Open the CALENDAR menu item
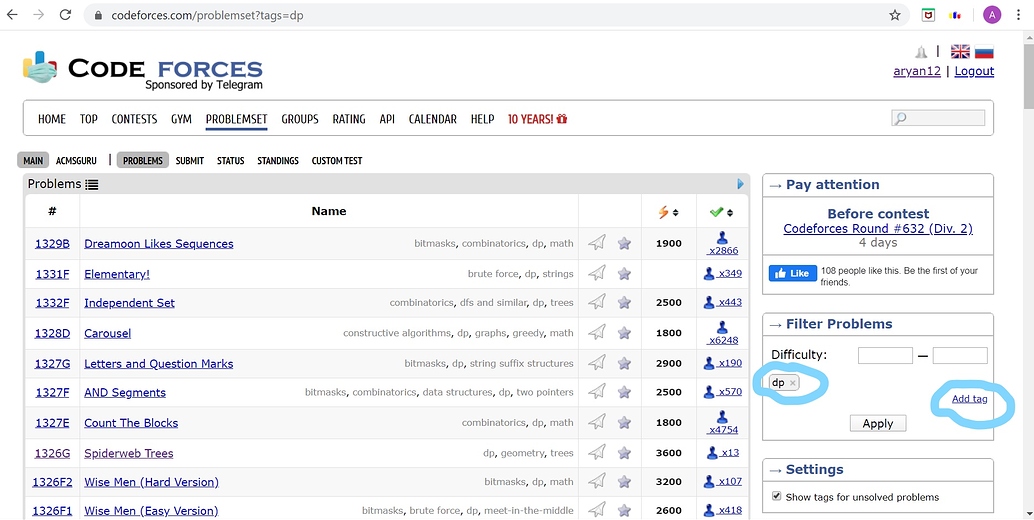The width and height of the screenshot is (1034, 520). [433, 119]
